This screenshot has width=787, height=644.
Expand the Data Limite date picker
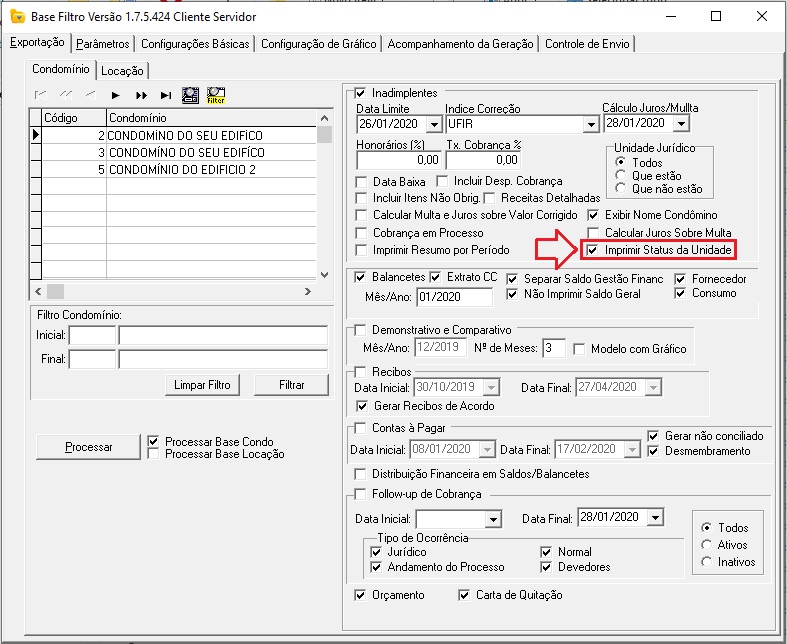[433, 124]
